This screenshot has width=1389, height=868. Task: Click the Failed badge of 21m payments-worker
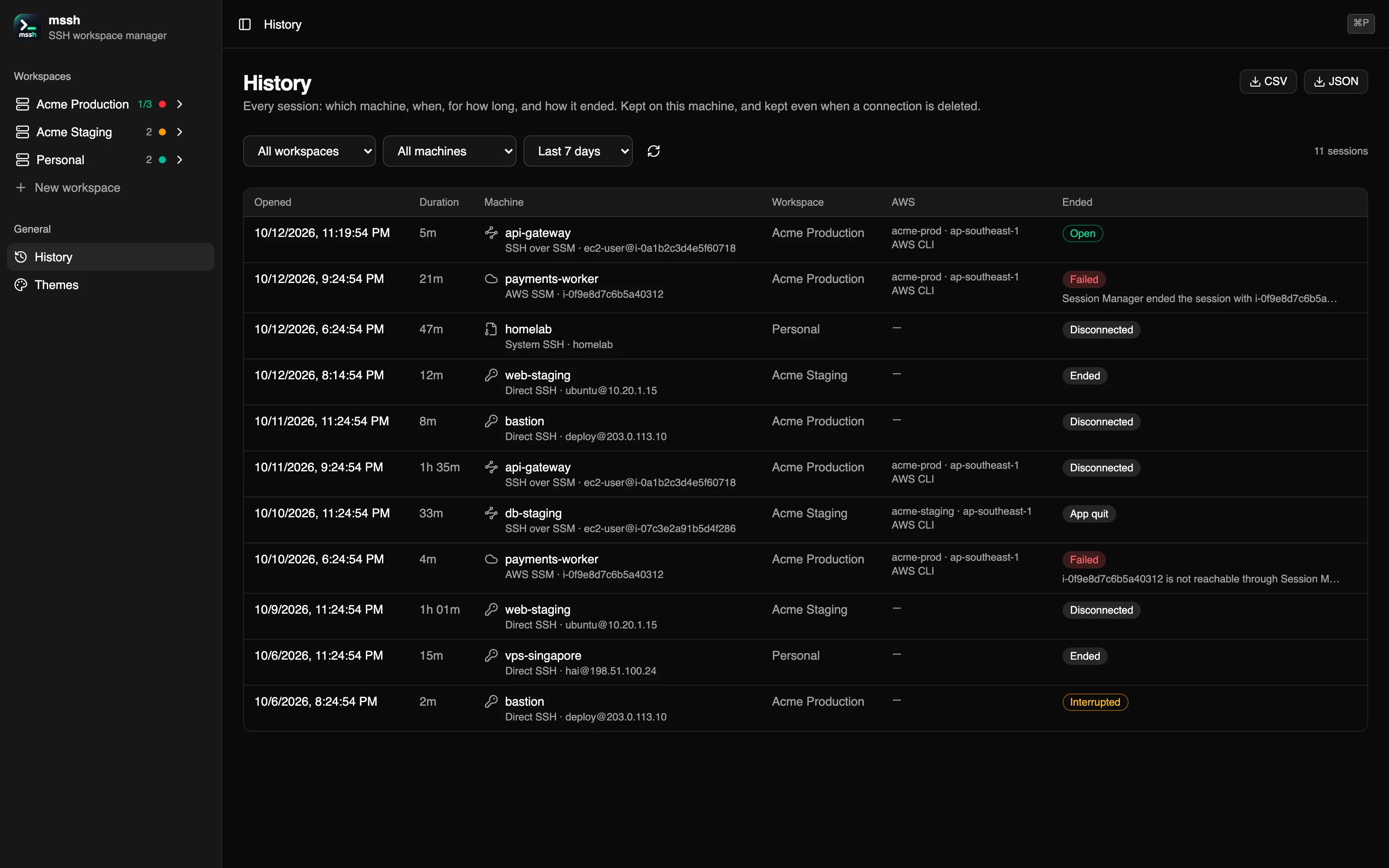point(1083,279)
